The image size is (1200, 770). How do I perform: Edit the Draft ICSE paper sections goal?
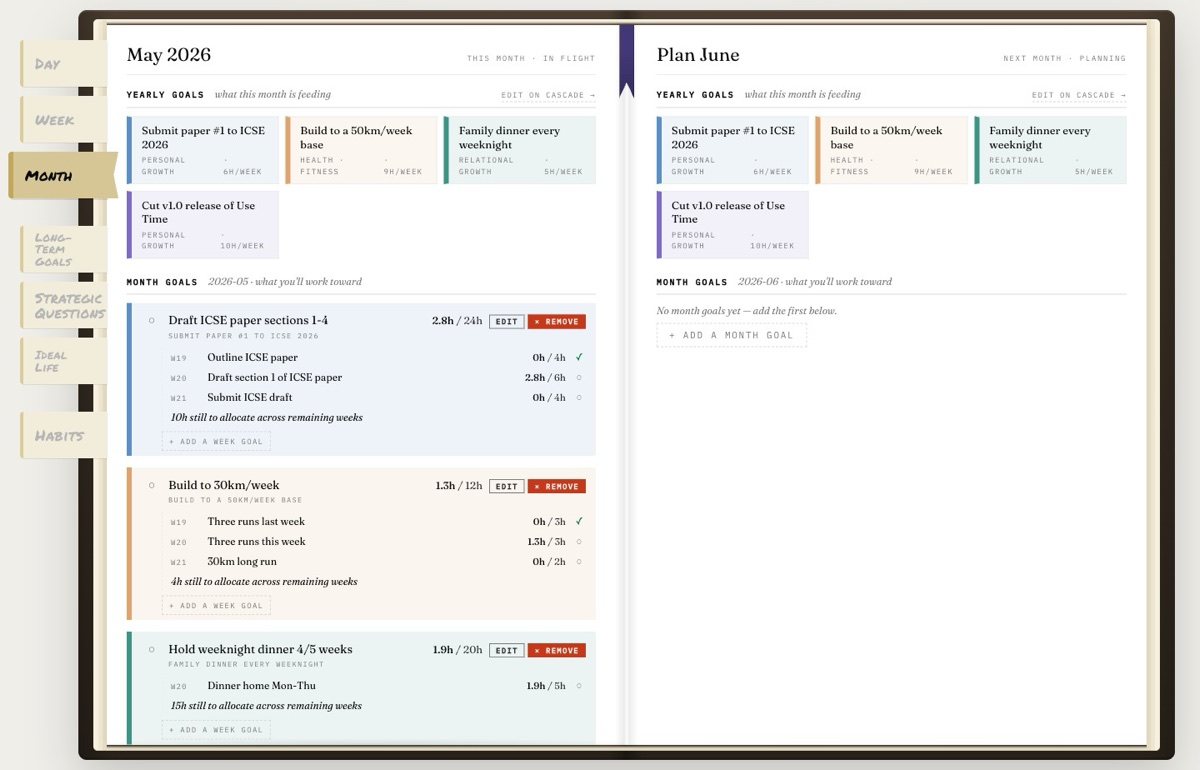(x=506, y=322)
